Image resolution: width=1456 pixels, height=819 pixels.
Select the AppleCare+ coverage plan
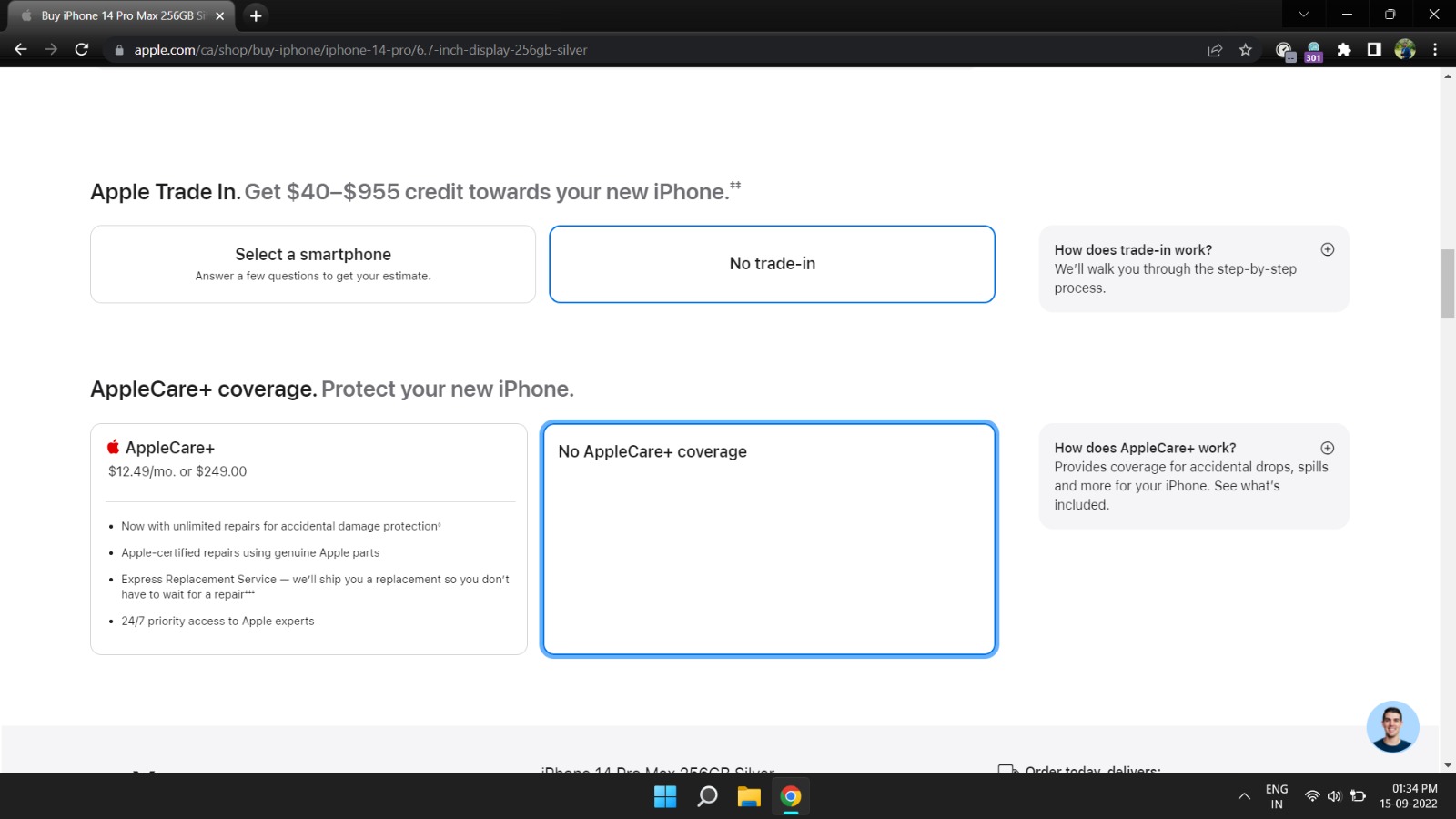coord(308,539)
